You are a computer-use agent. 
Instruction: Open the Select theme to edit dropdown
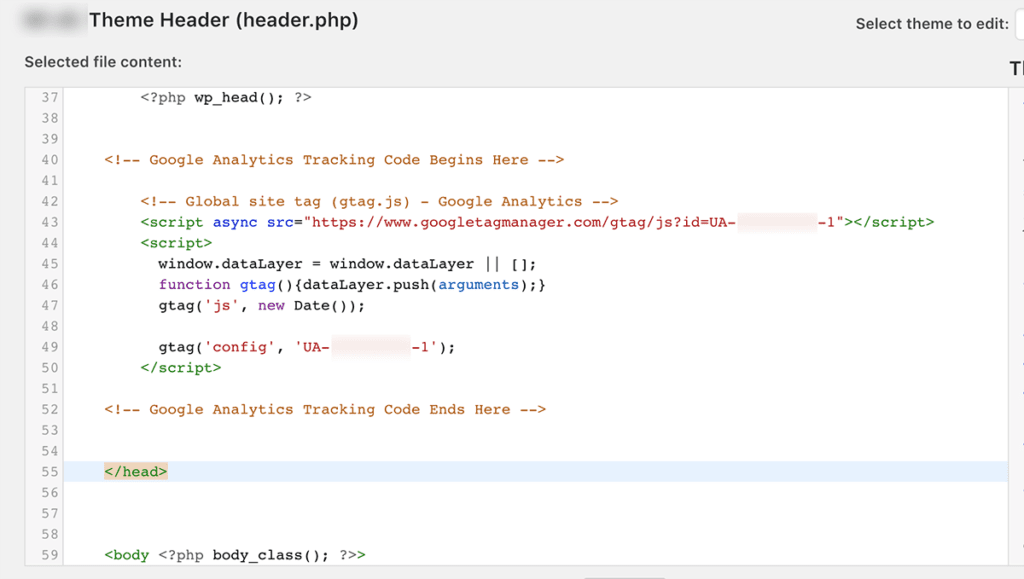pyautogui.click(x=1018, y=23)
